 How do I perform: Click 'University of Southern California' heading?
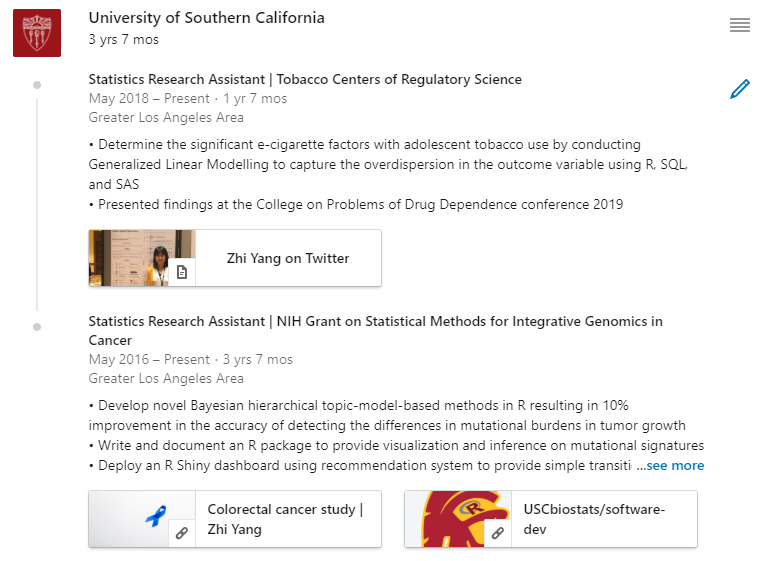[207, 18]
